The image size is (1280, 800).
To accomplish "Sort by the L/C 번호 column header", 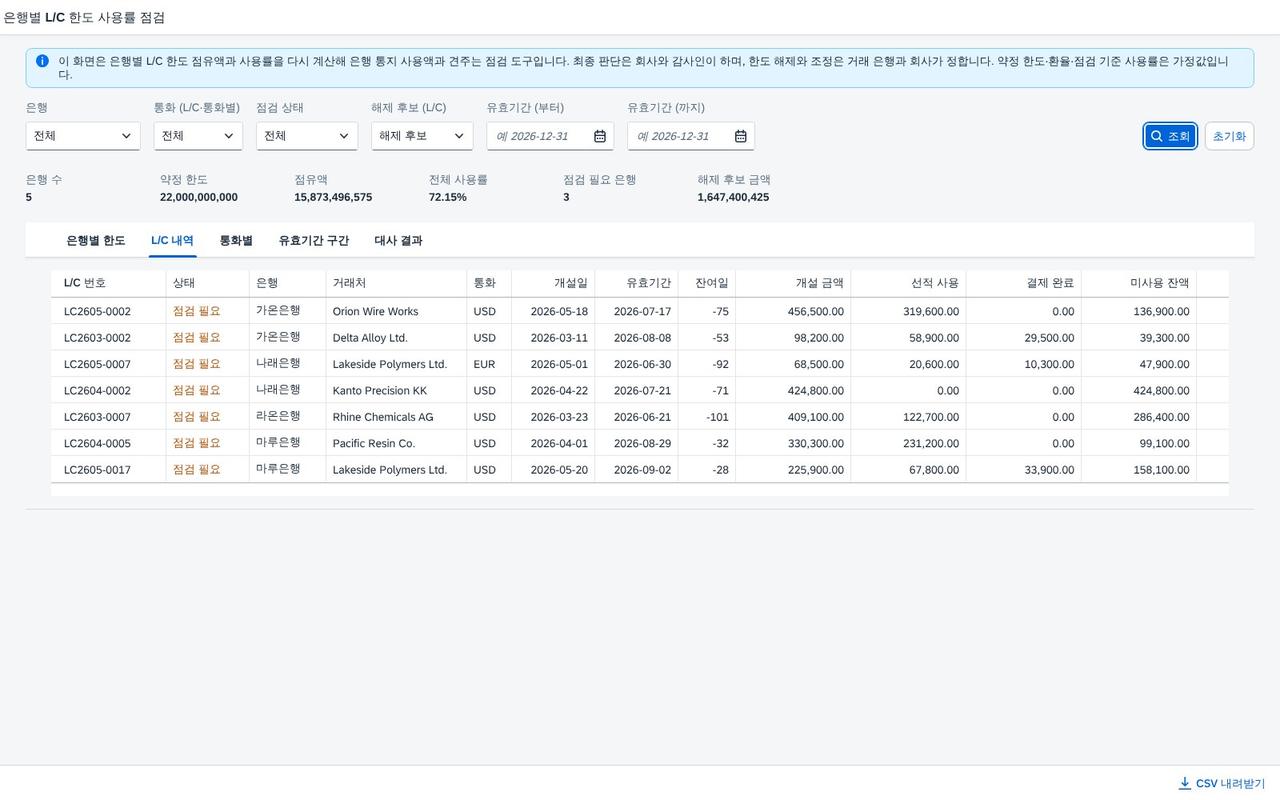I will pos(108,283).
